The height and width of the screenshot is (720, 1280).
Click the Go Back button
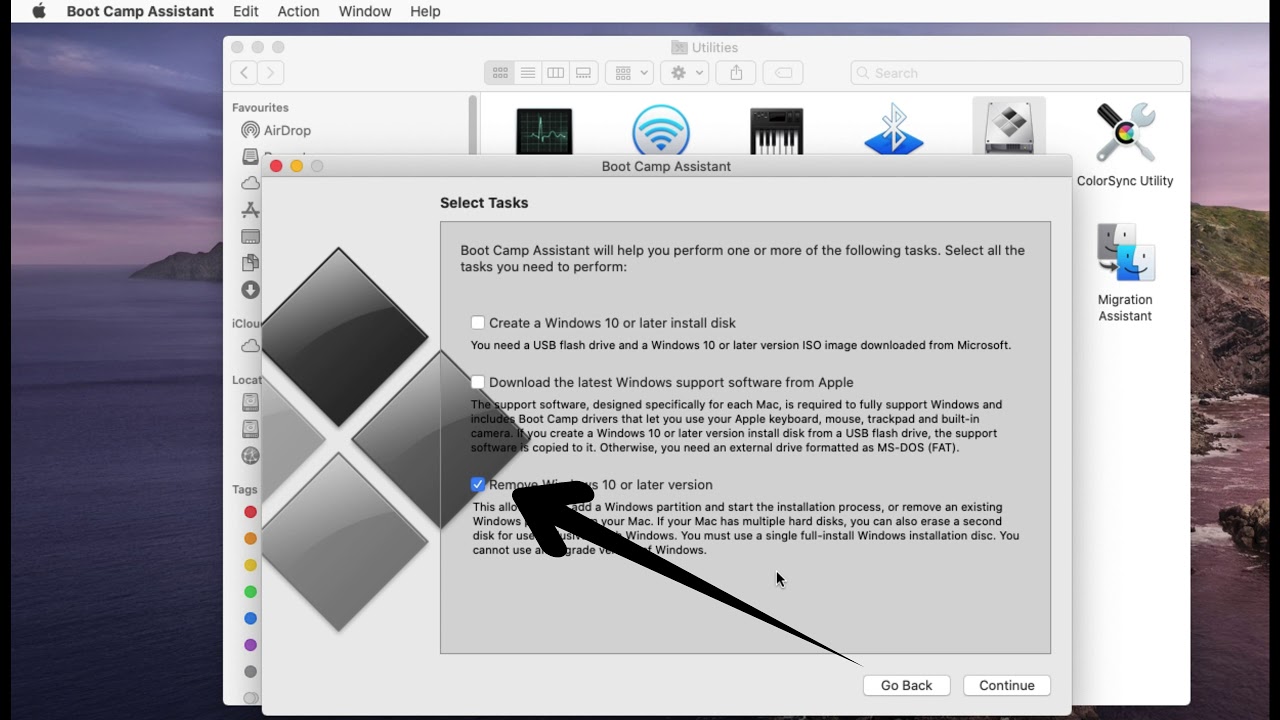pyautogui.click(x=906, y=685)
